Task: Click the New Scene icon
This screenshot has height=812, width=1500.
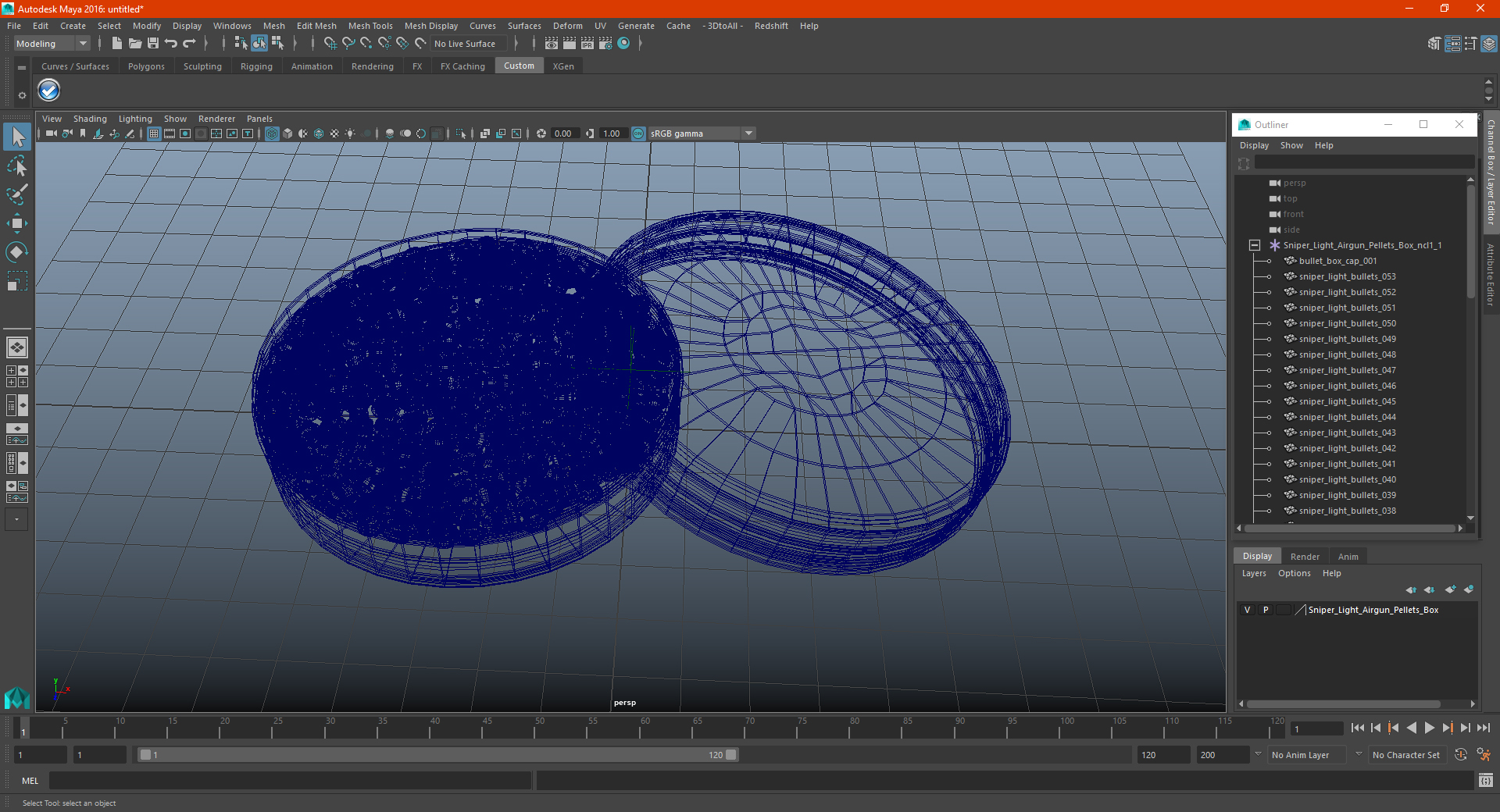Action: click(116, 44)
